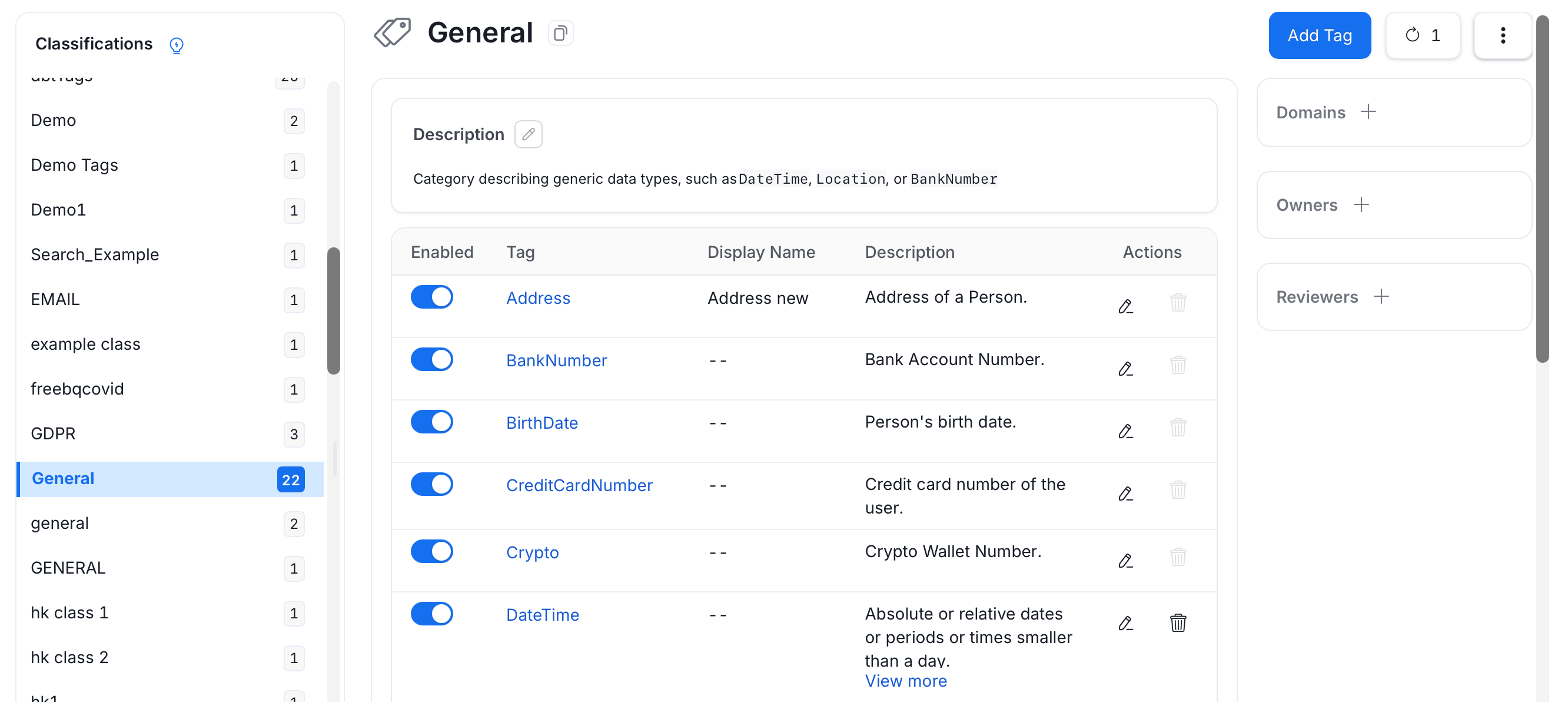Select the Demo Tags classification
This screenshot has height=702, width=1568.
[x=170, y=165]
